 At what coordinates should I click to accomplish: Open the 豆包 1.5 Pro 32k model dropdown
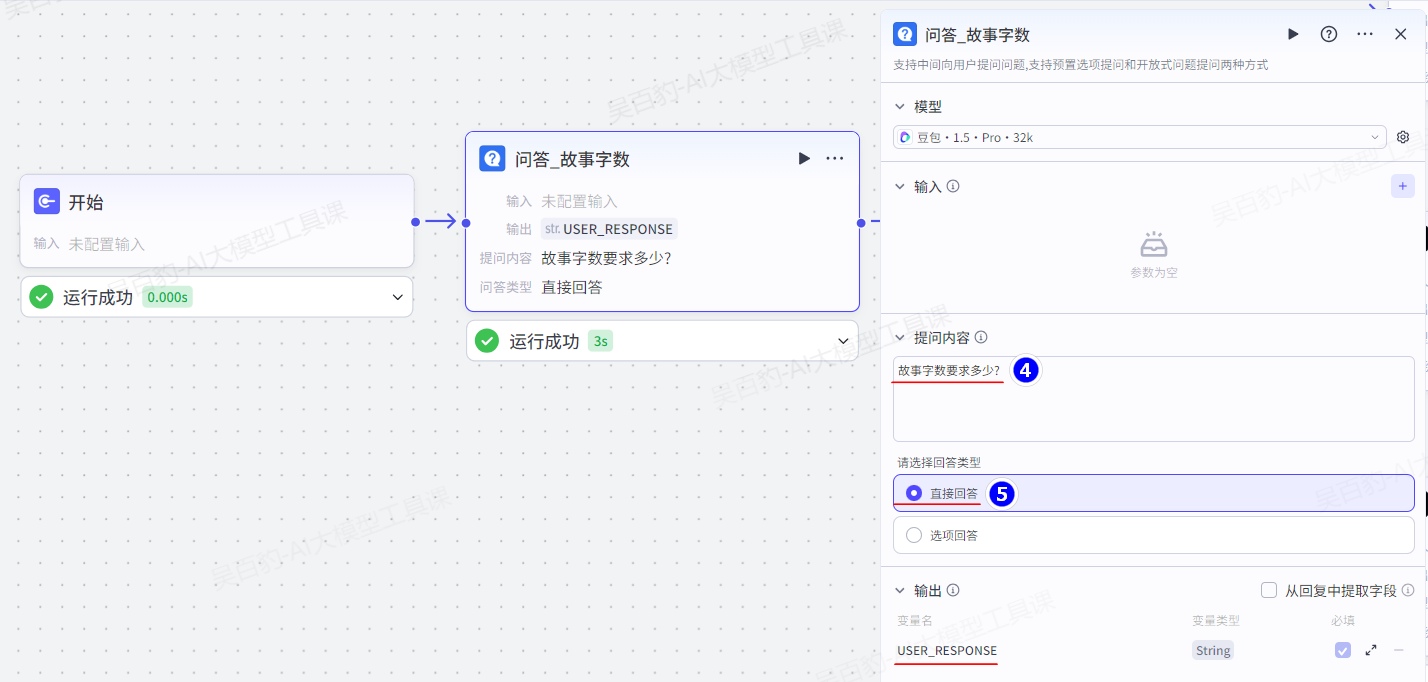(1139, 137)
